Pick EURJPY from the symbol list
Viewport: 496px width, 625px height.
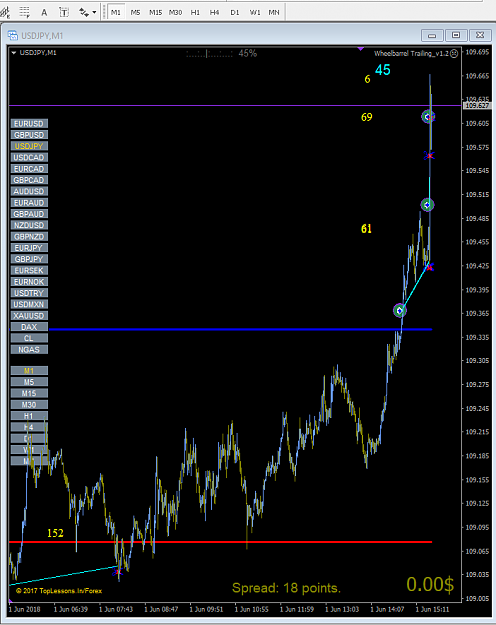pyautogui.click(x=29, y=248)
